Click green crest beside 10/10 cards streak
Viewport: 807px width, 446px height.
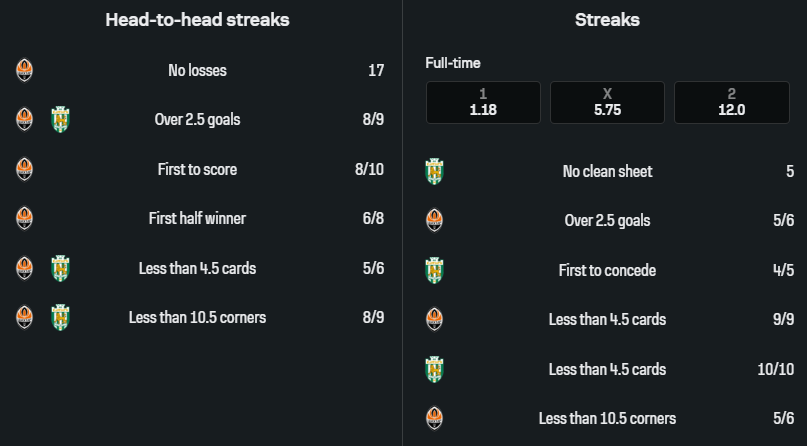(x=434, y=369)
